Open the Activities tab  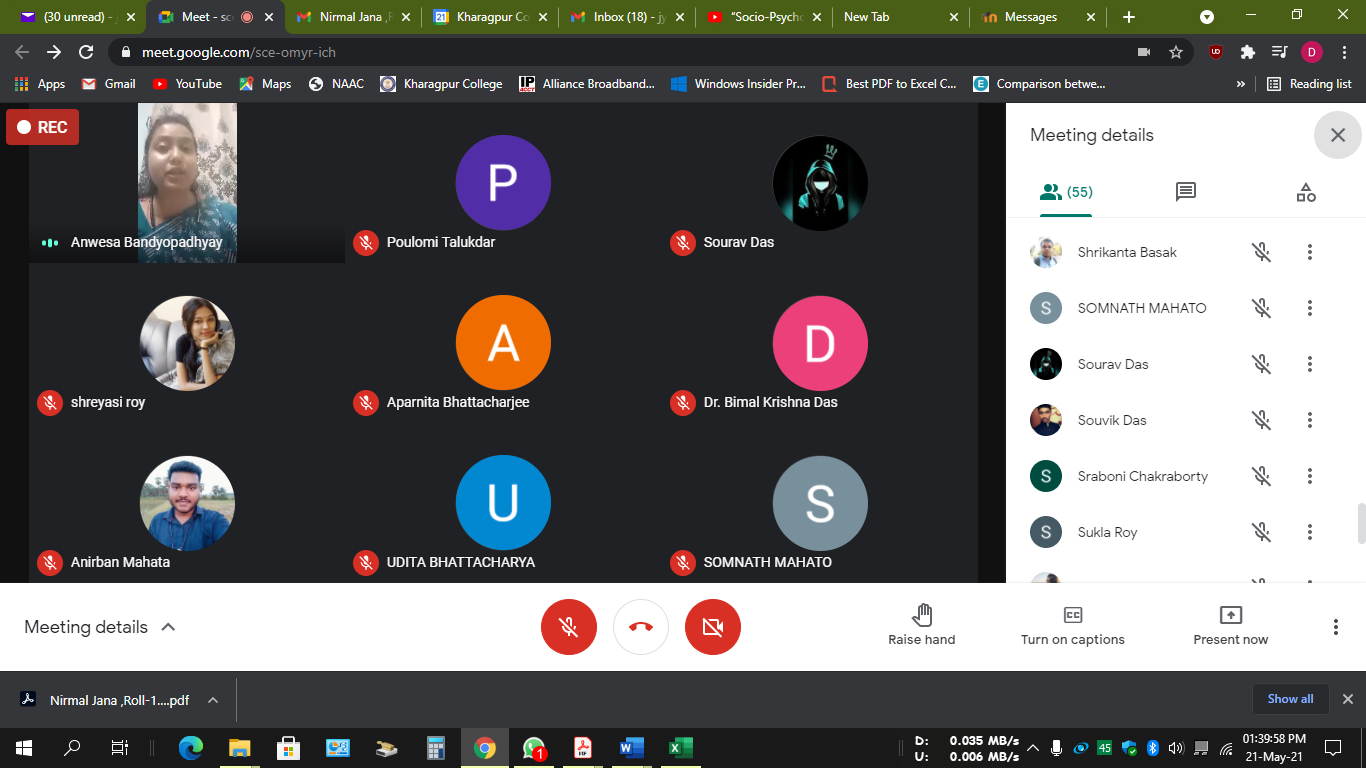click(x=1306, y=192)
